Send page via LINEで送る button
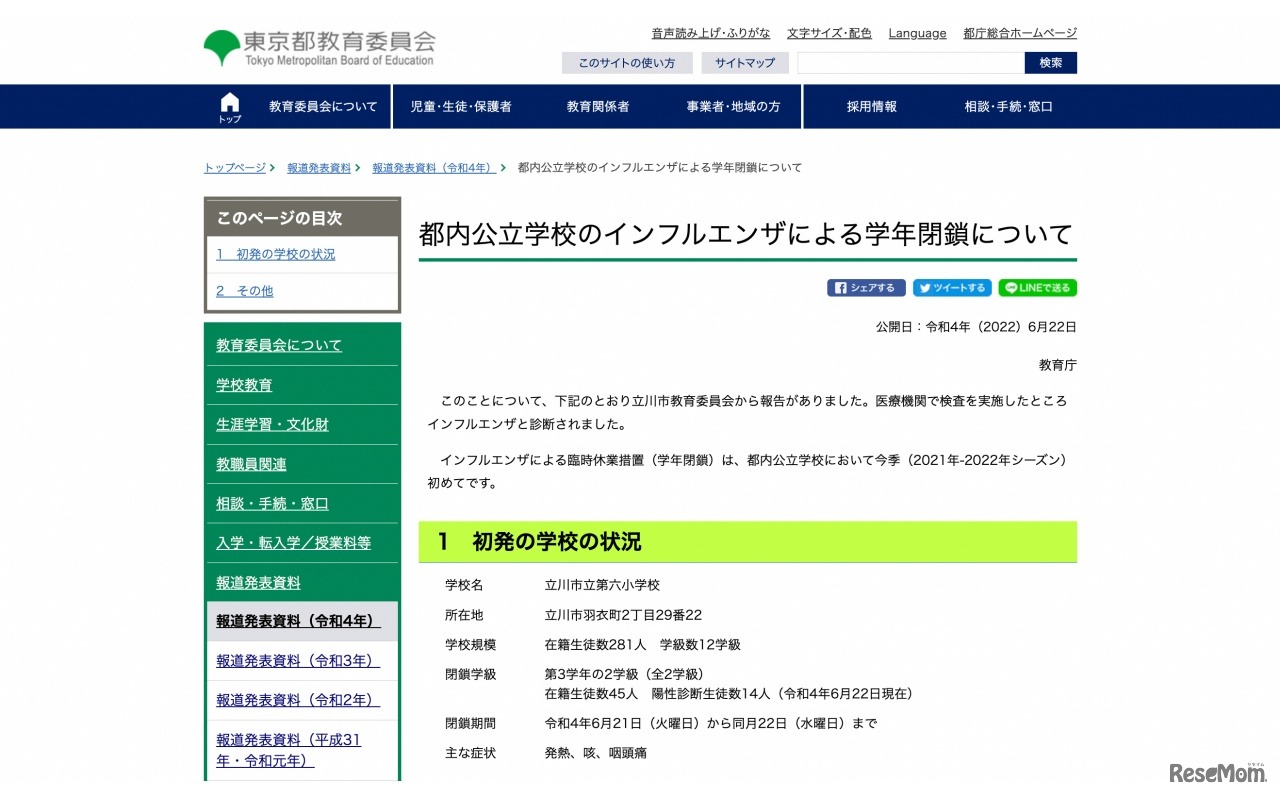1280x796 pixels. tap(1037, 288)
